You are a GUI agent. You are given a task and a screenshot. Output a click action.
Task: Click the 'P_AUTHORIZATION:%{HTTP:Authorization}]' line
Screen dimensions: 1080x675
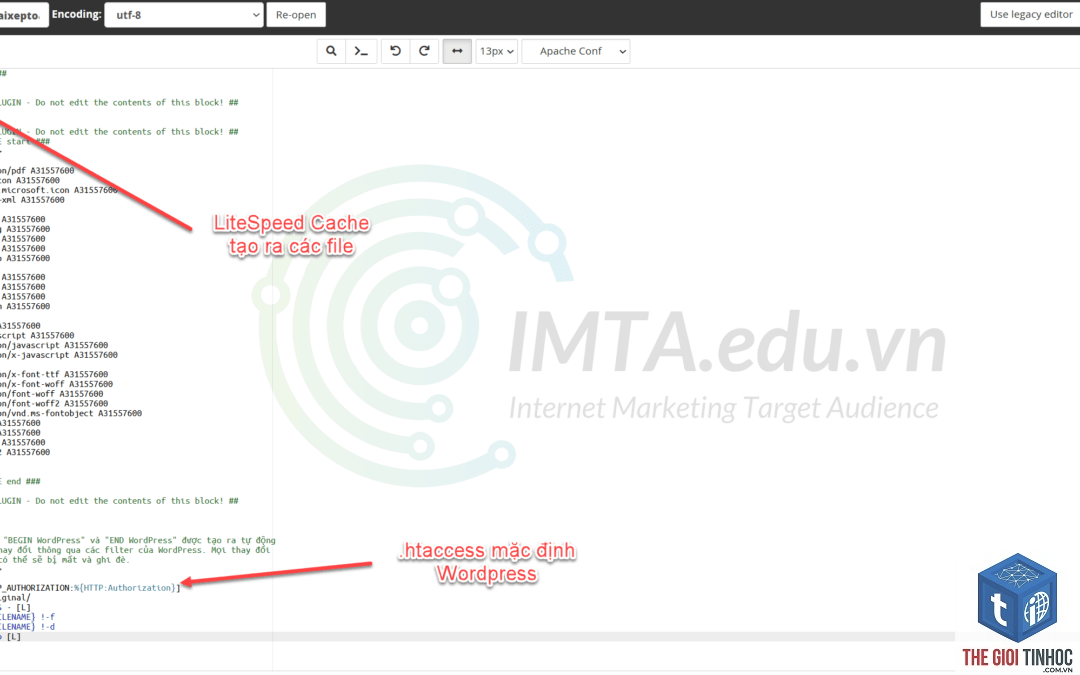point(90,588)
